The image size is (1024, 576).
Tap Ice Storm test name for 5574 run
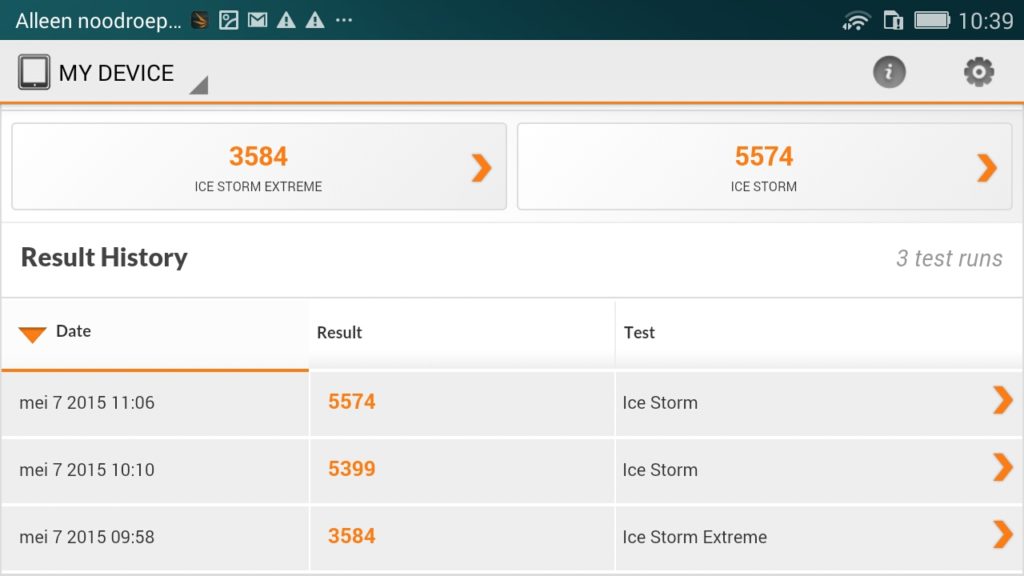click(660, 403)
